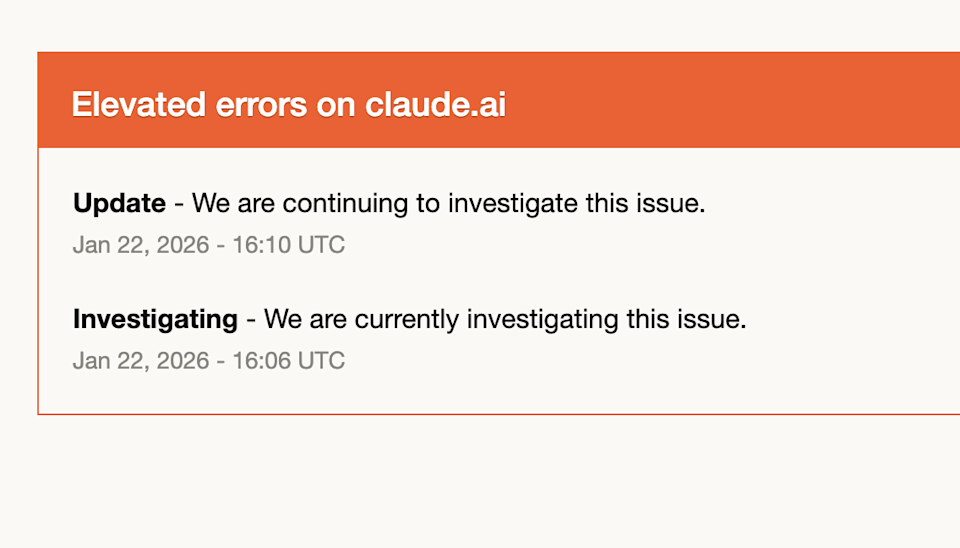Click the word "claude.ai" in the header
This screenshot has width=960, height=548.
pos(435,104)
